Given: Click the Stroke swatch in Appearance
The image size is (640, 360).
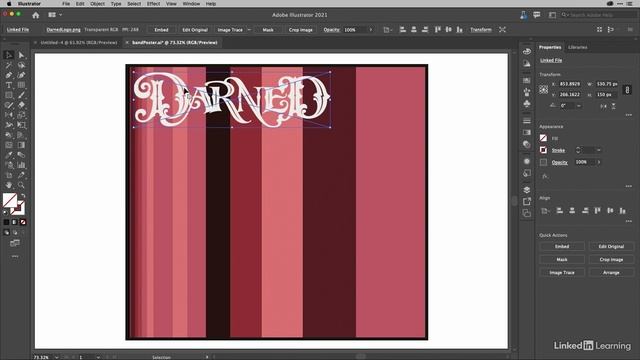Looking at the screenshot, I should click(x=543, y=150).
